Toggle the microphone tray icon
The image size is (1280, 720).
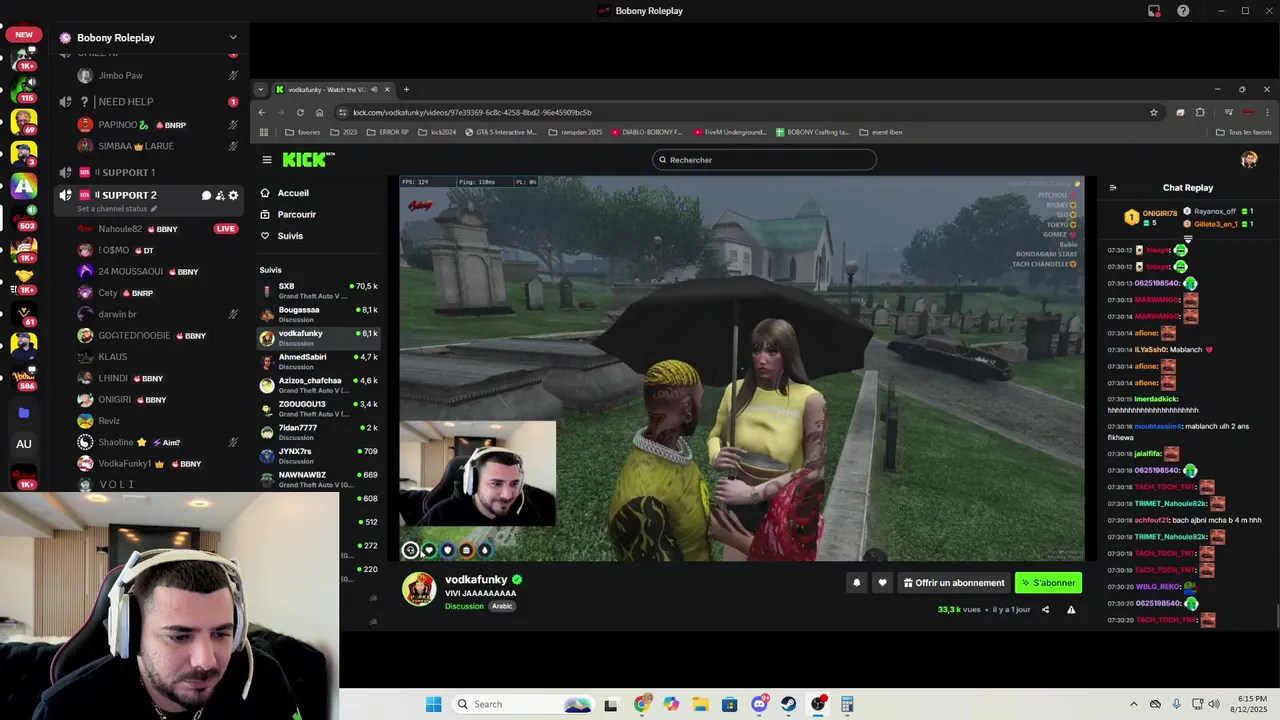coord(1176,704)
